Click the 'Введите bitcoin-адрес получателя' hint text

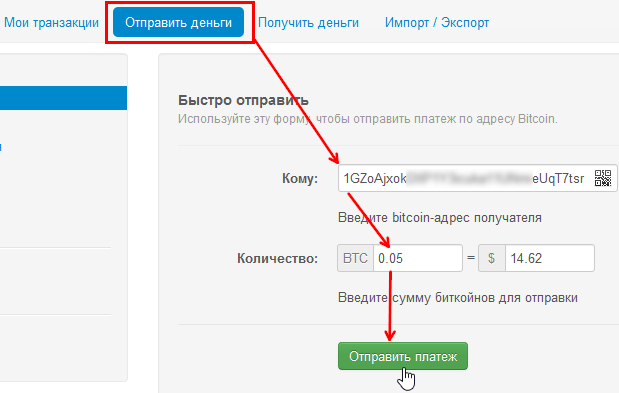pos(440,218)
